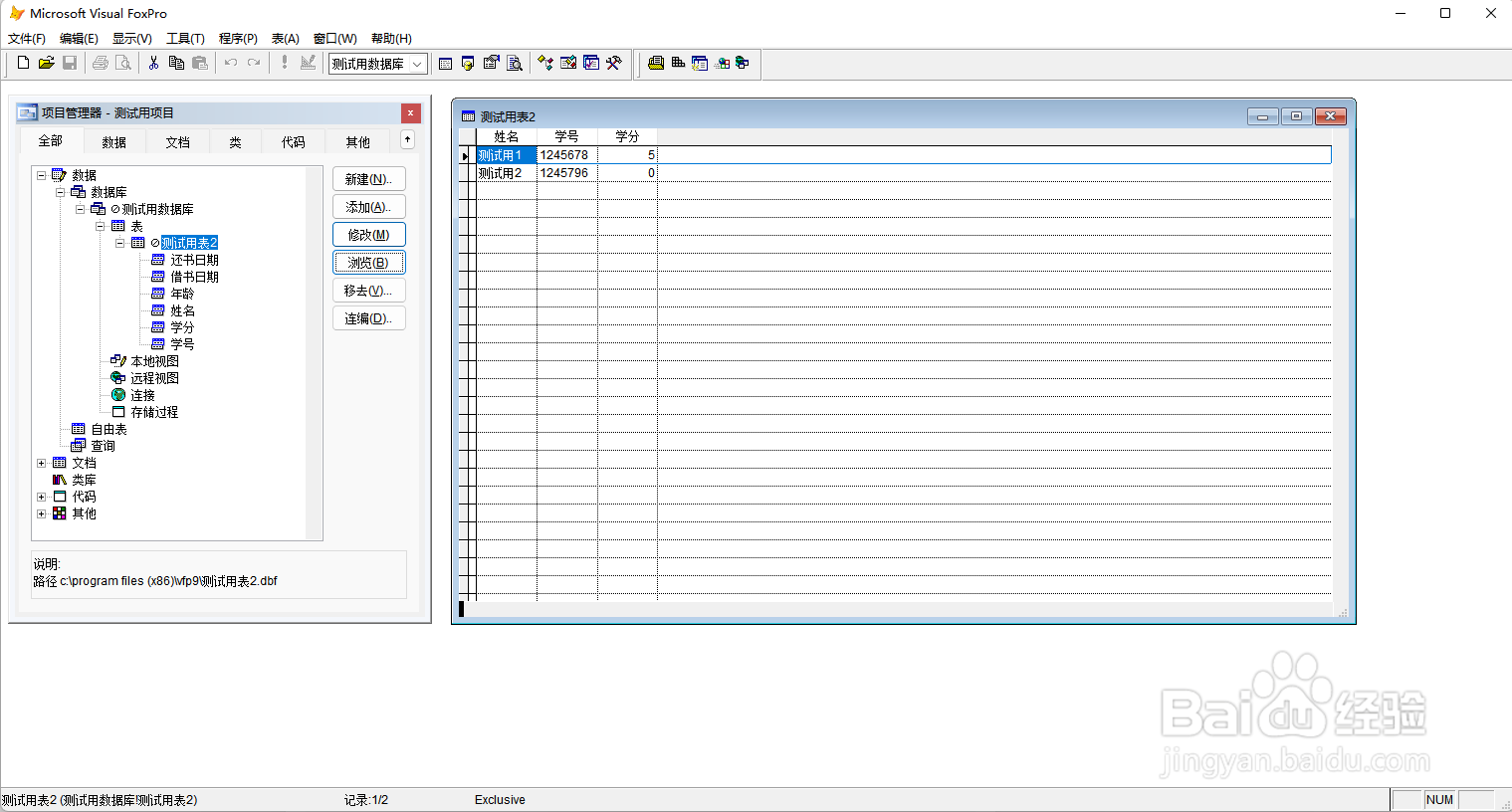1512x812 pixels.
Task: Open the 显示(V) menu
Action: (x=131, y=39)
